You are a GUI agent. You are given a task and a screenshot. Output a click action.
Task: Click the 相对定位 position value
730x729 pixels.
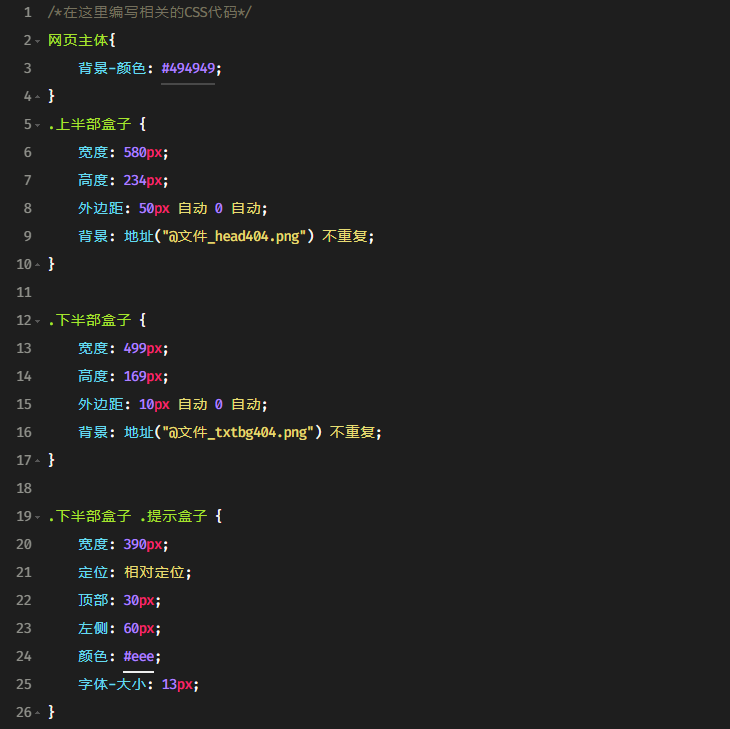[x=154, y=572]
